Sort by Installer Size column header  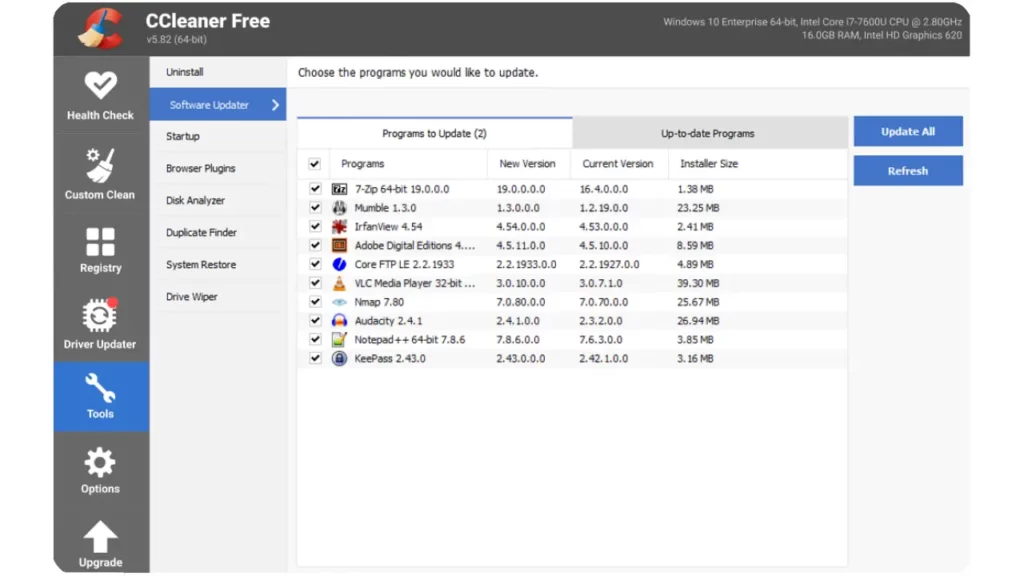point(708,164)
